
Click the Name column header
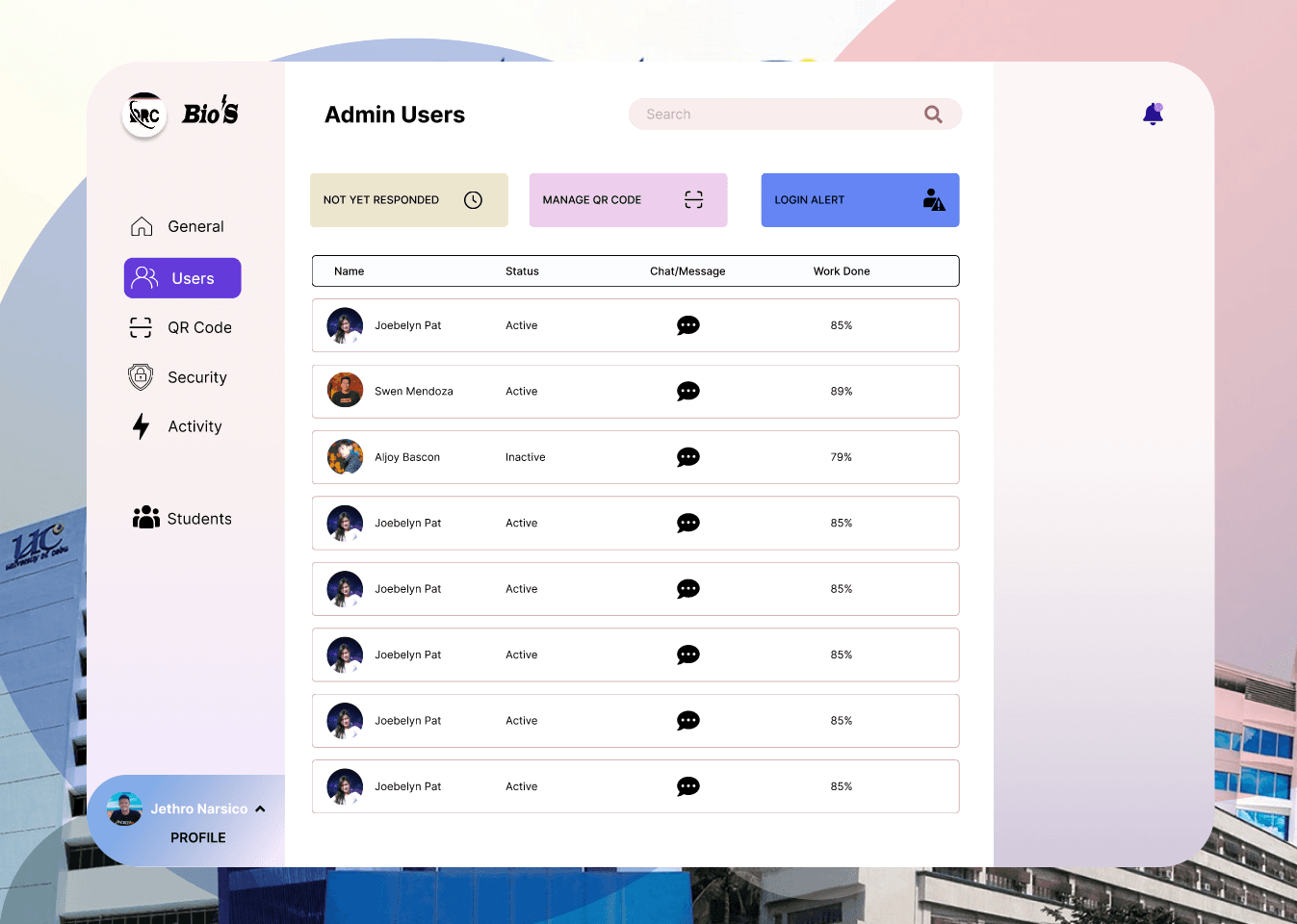pyautogui.click(x=350, y=271)
